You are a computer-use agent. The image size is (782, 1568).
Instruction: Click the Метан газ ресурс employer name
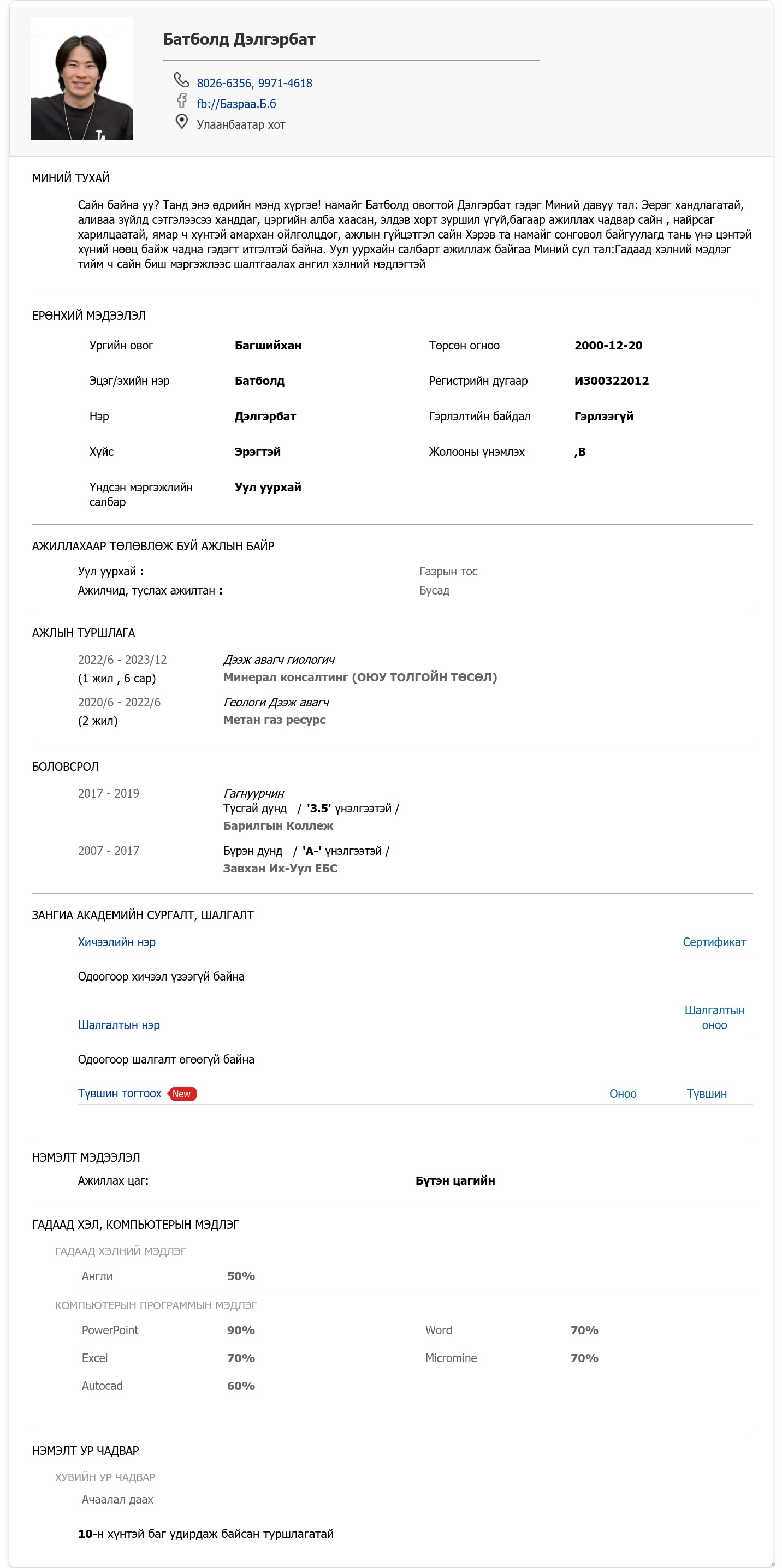click(274, 720)
